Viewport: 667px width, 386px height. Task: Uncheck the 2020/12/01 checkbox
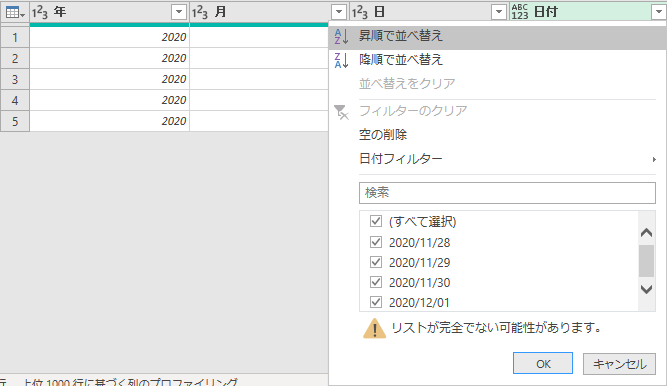(x=376, y=302)
